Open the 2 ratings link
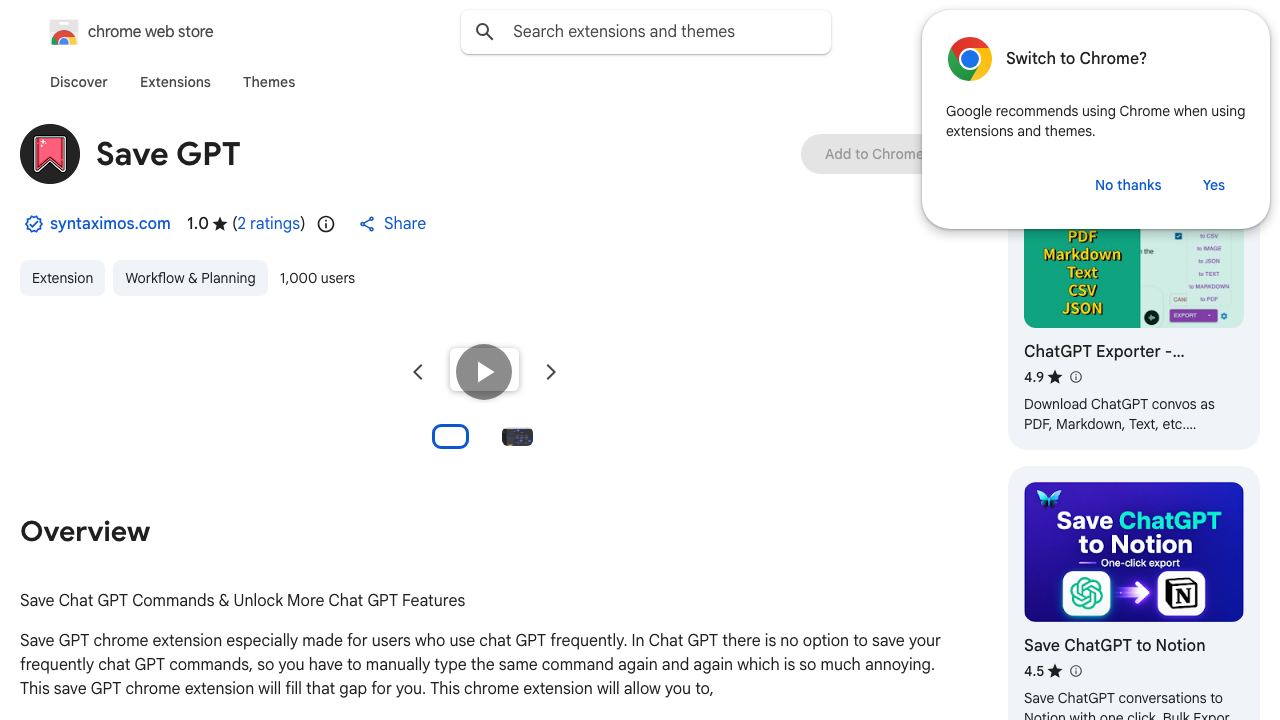Image resolution: width=1280 pixels, height=720 pixels. coord(269,224)
